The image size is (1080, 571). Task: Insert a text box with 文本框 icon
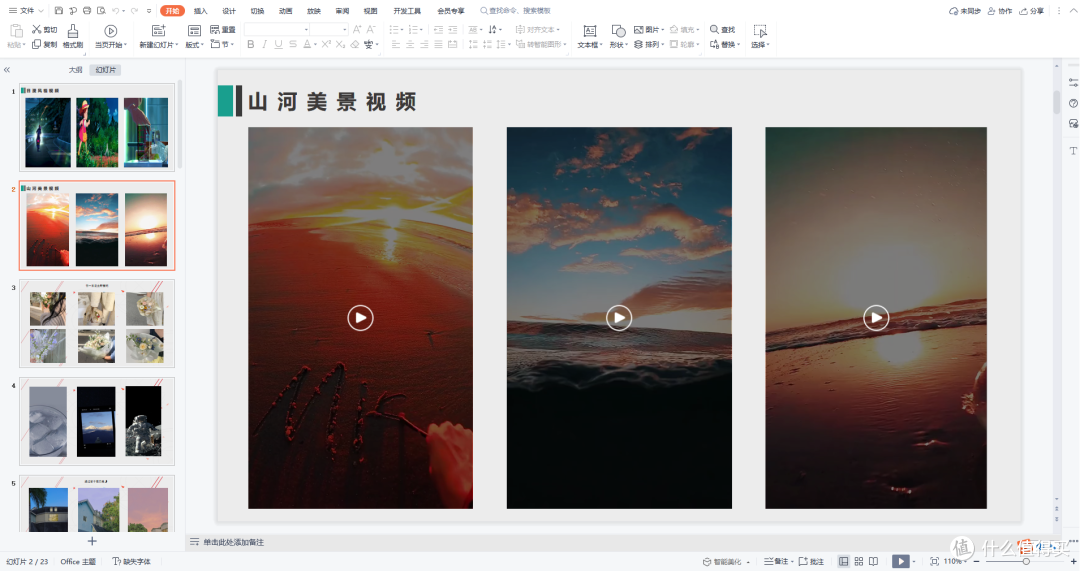(589, 31)
